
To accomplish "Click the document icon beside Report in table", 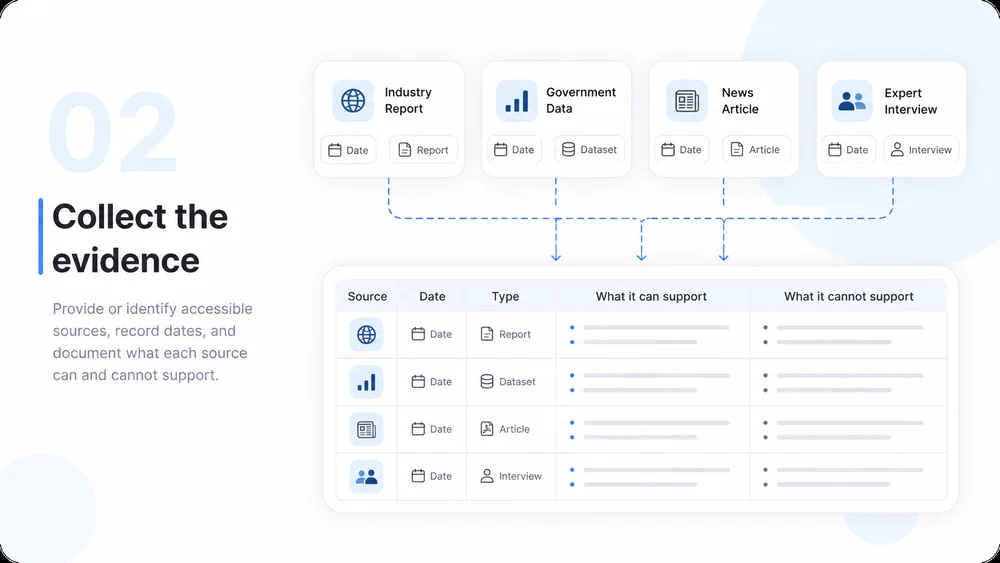I will click(x=487, y=334).
